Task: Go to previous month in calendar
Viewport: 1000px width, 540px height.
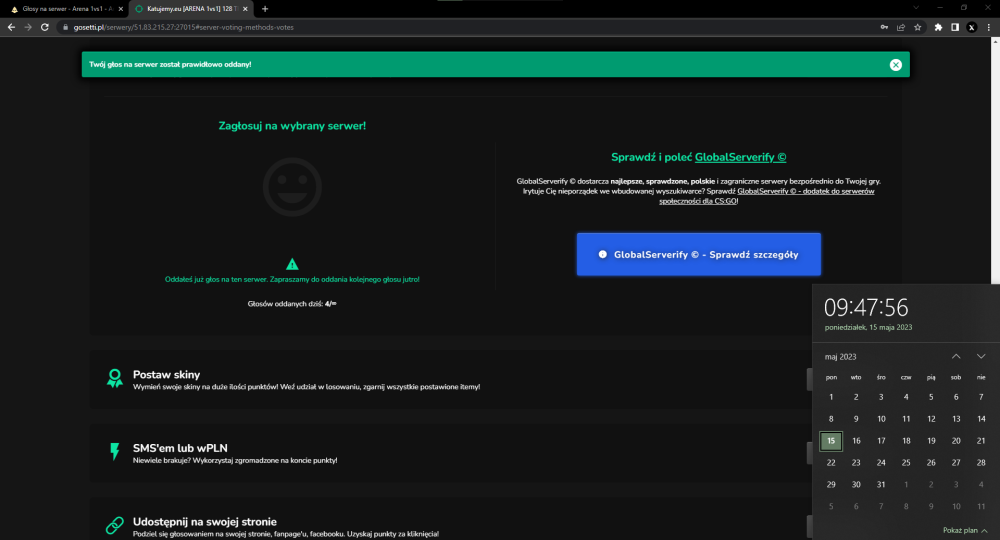Action: [956, 356]
